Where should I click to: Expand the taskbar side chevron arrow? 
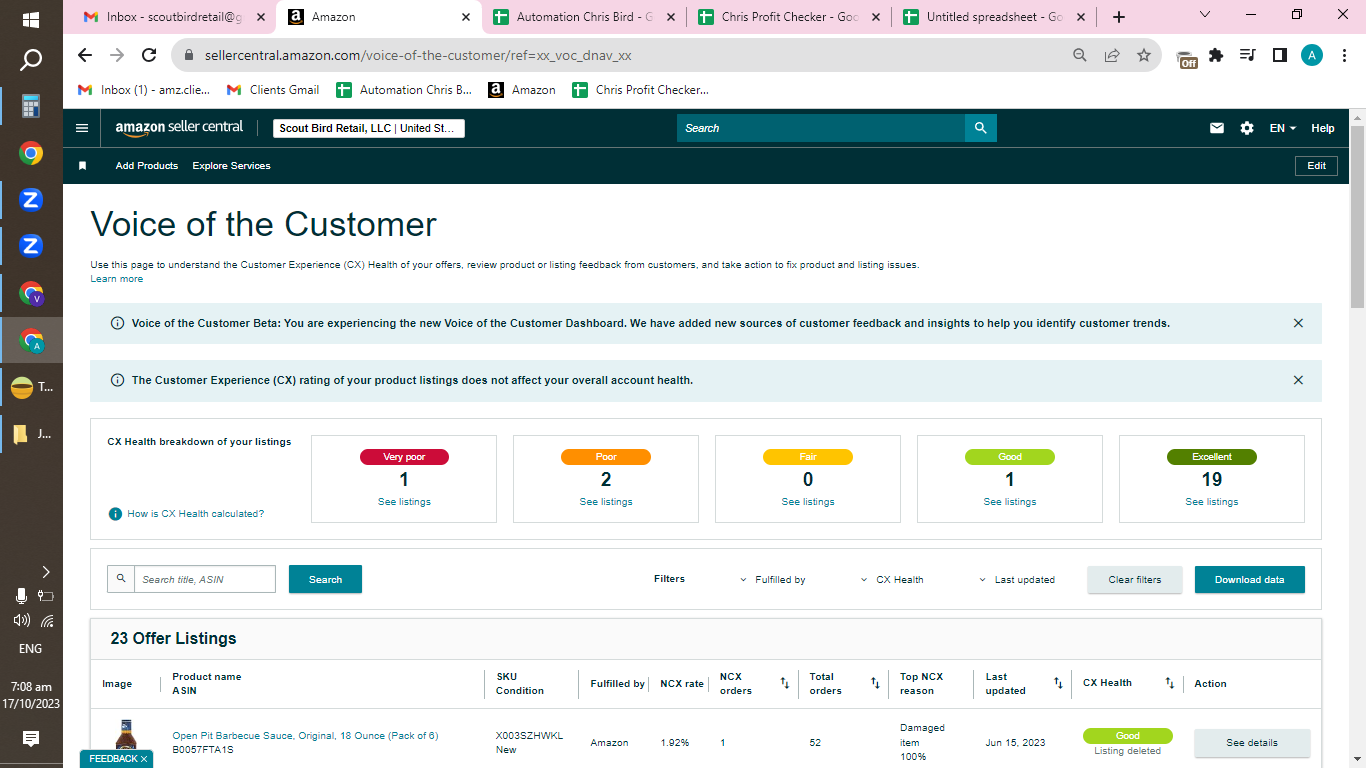[45, 572]
